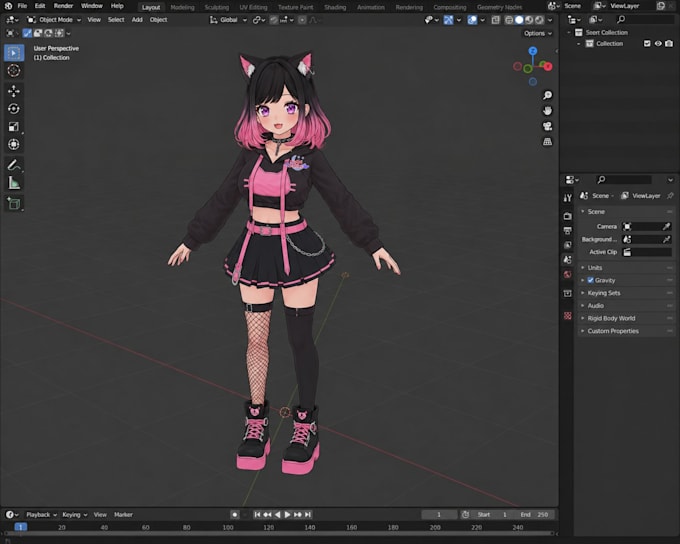
Task: Open the timeline Marker menu
Action: 123,515
